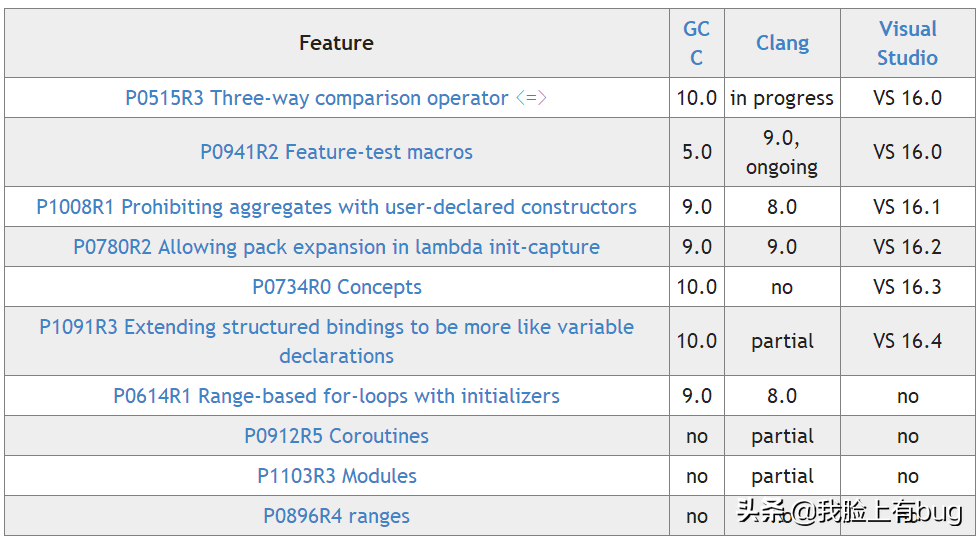979x540 pixels.
Task: Click the VS 16.3 cell for Concepts
Action: (x=907, y=287)
